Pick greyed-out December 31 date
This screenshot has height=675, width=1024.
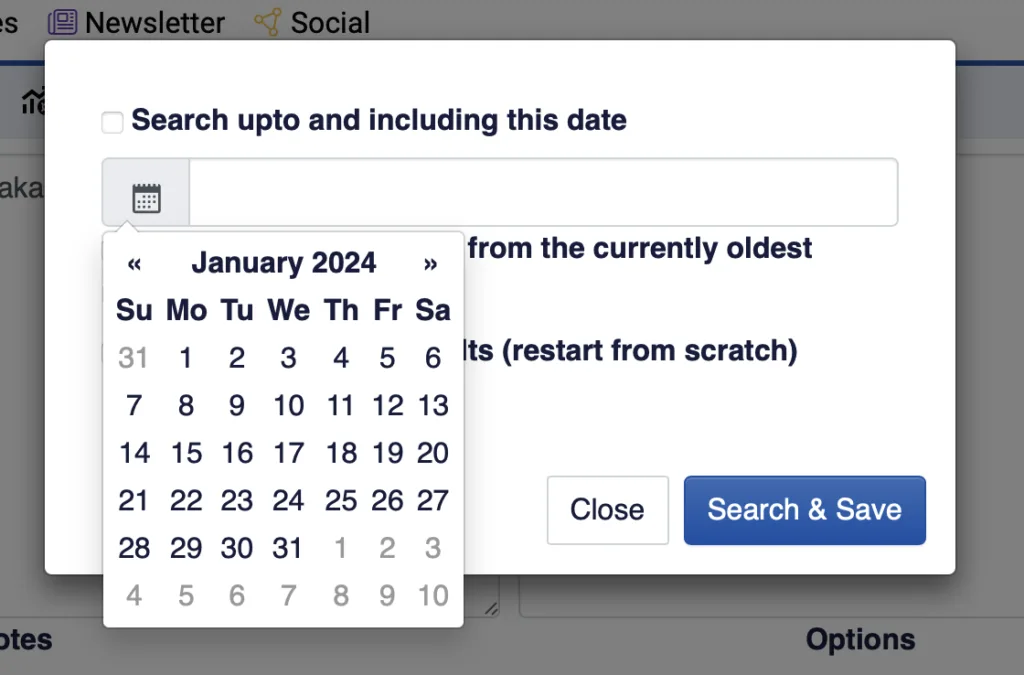(x=133, y=358)
